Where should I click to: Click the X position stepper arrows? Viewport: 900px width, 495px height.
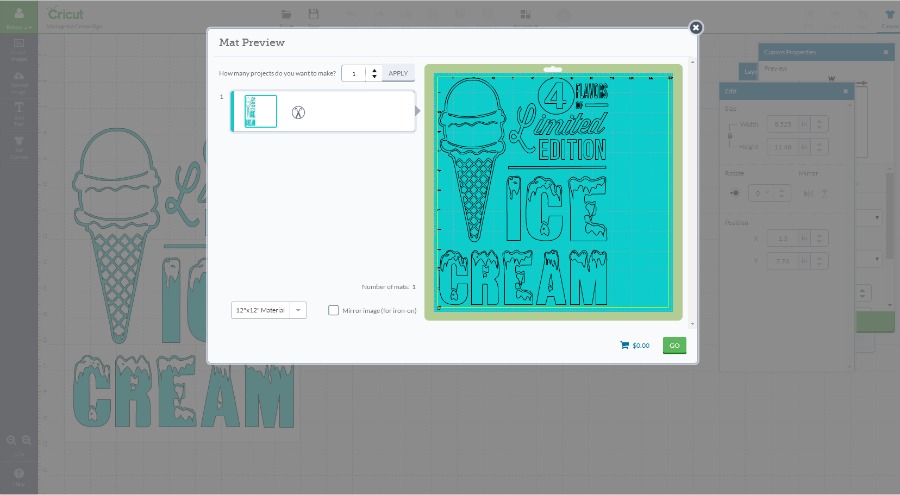[819, 238]
